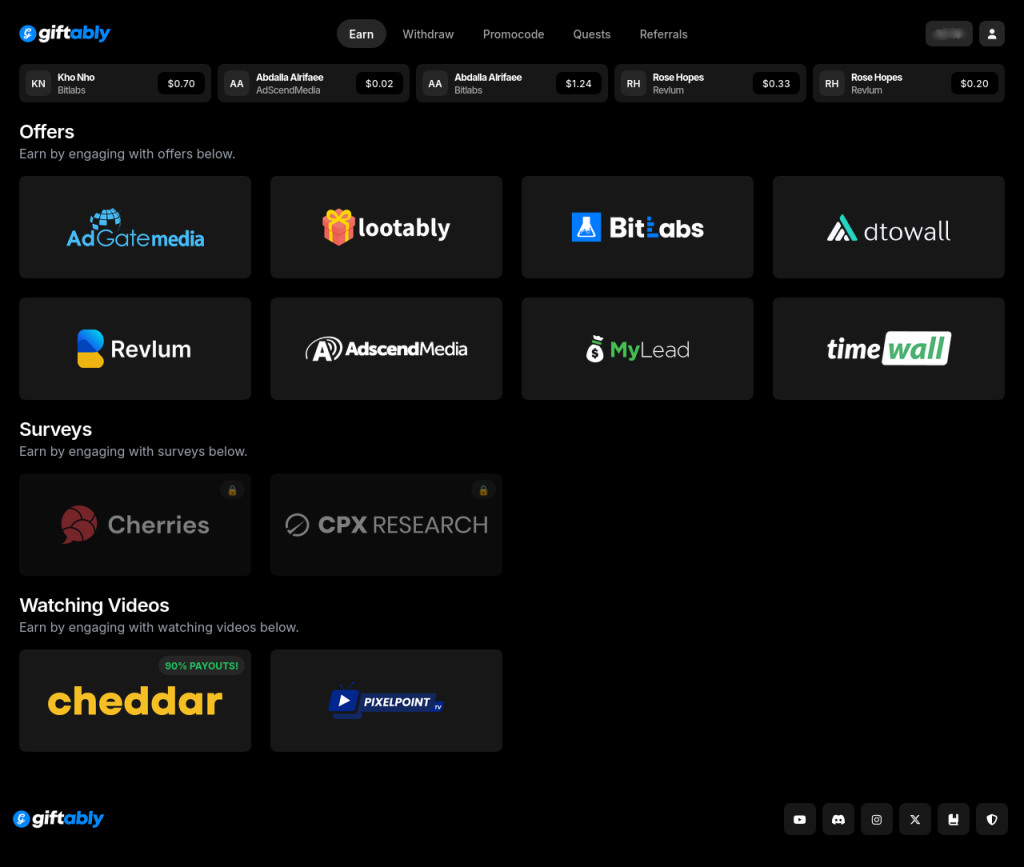
Task: Click Kho Nho's $0.70 Bitlabs payout card
Action: pos(115,84)
